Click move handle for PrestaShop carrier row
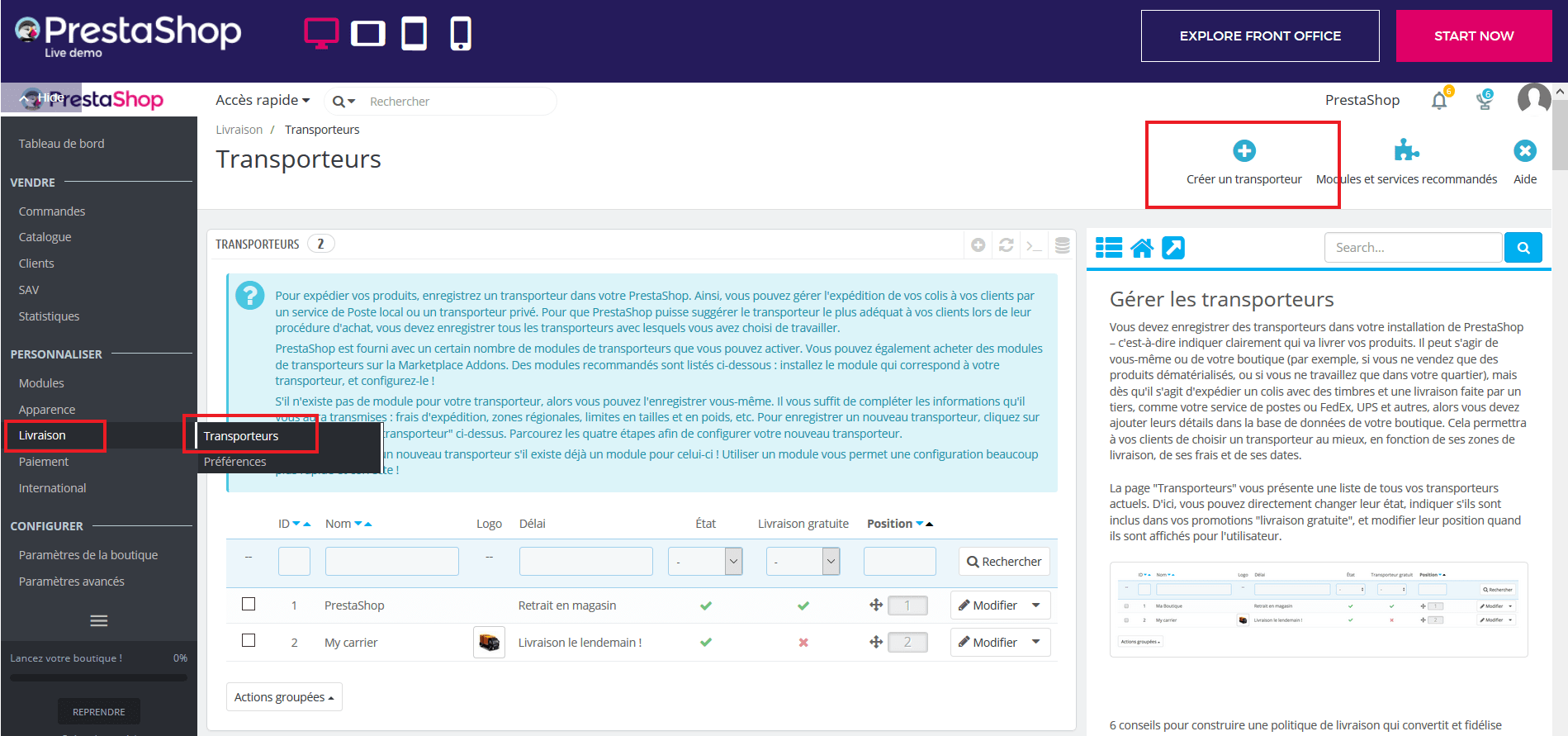The image size is (1568, 736). coord(876,605)
